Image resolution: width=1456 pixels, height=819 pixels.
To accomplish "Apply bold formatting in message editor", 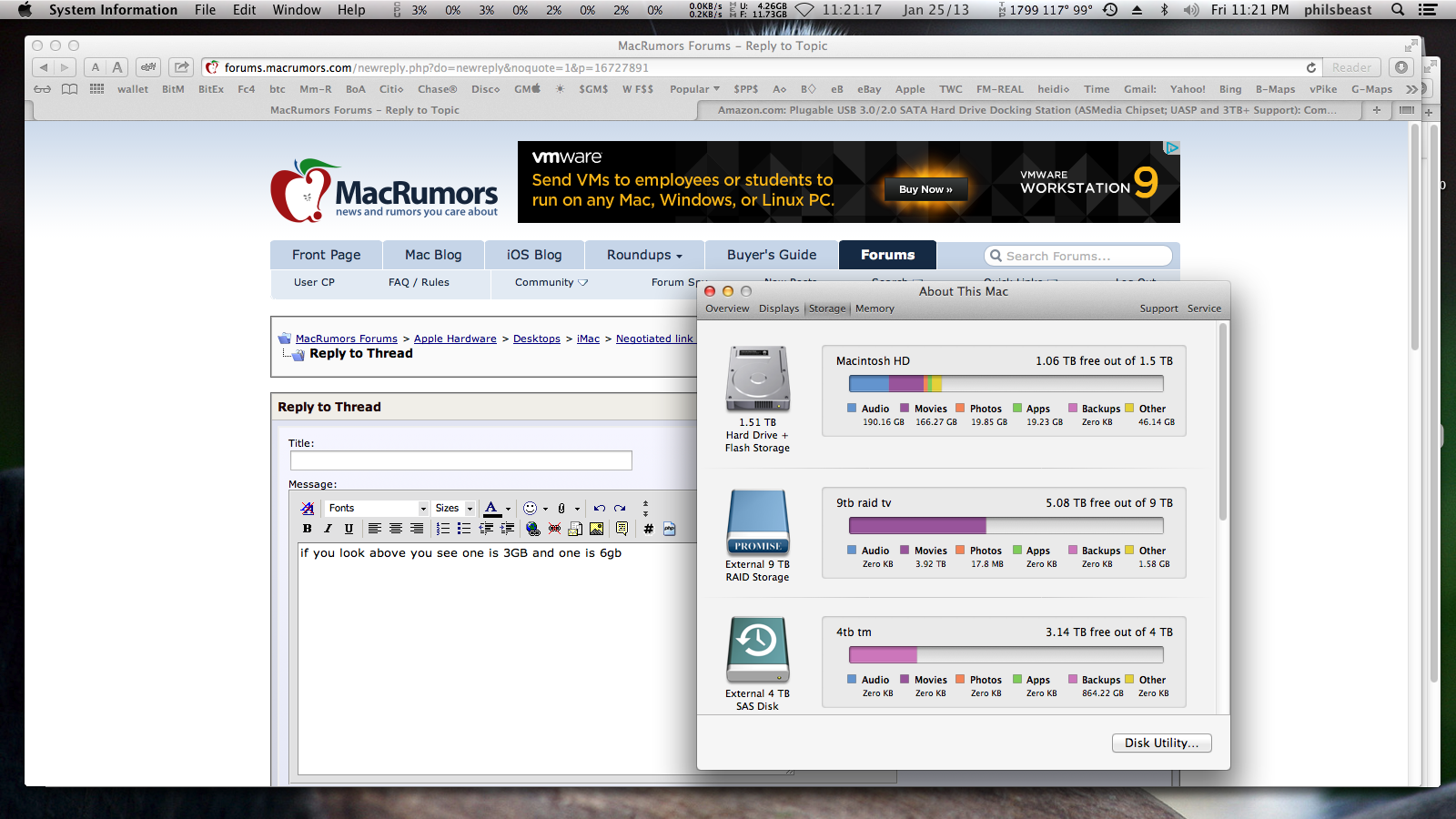I will [307, 529].
